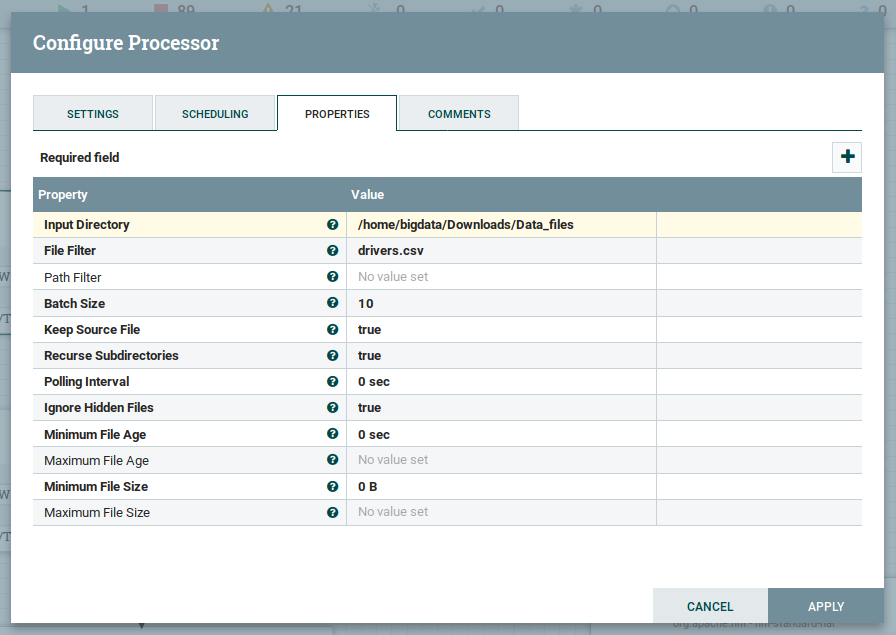Click help icon for Maximum File Size

(333, 512)
